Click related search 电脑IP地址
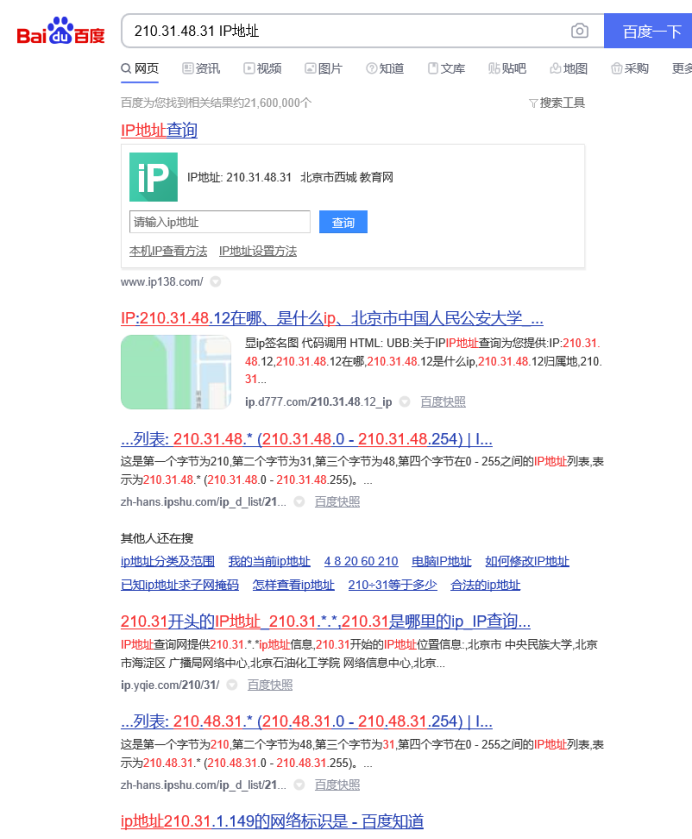 point(442,561)
